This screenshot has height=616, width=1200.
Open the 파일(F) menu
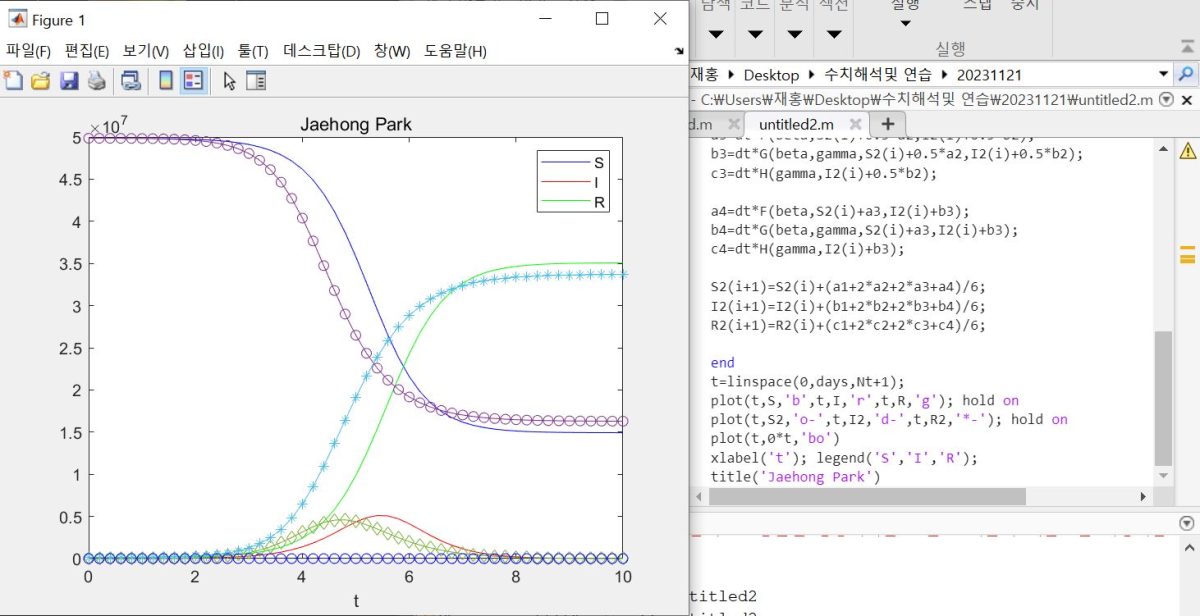[x=28, y=51]
